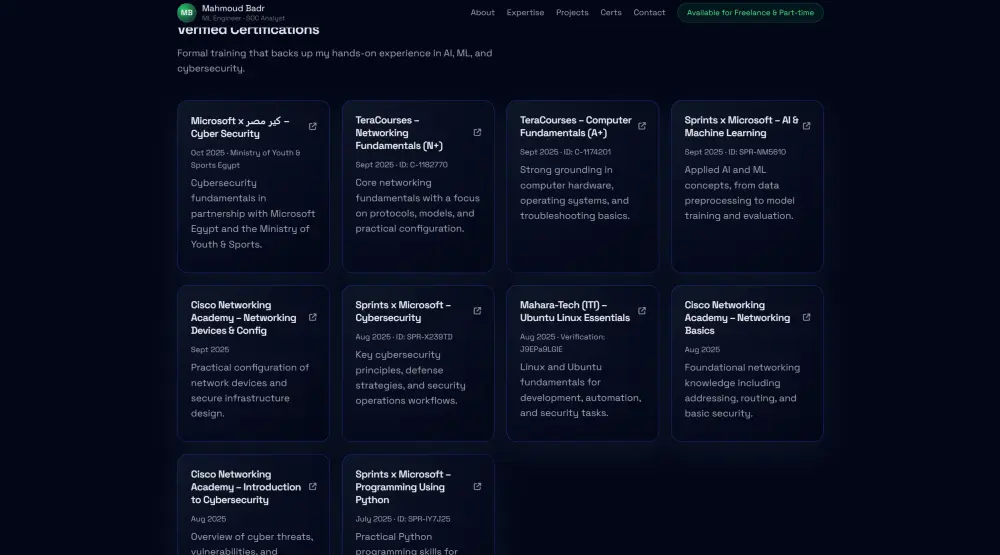Open Cisco Networking Basics title

737,318
